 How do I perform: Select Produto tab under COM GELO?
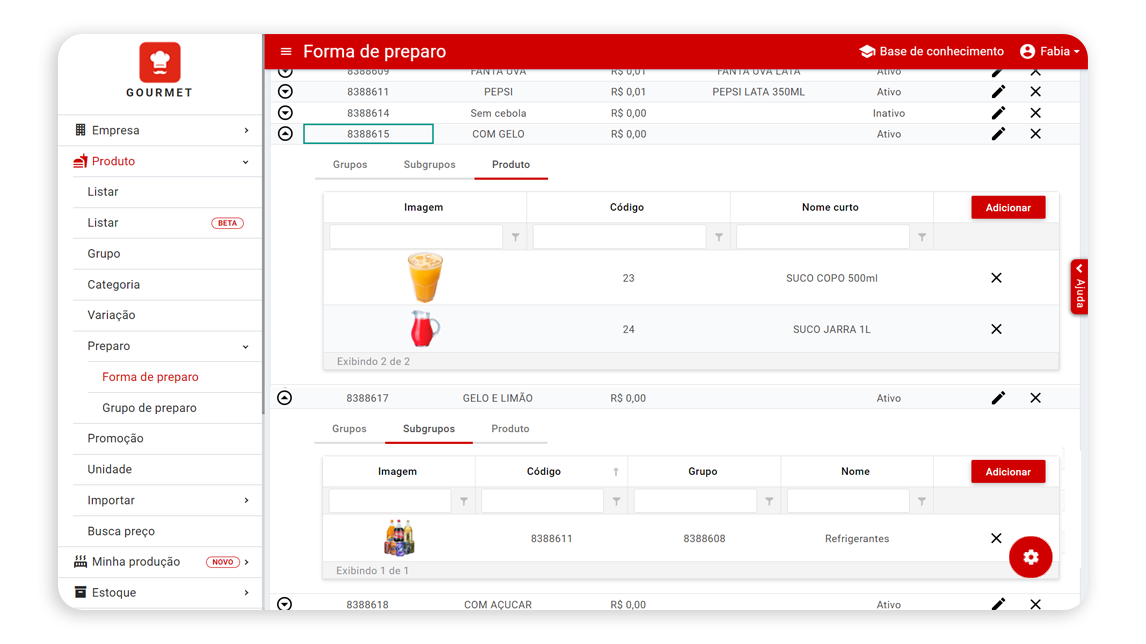[511, 164]
